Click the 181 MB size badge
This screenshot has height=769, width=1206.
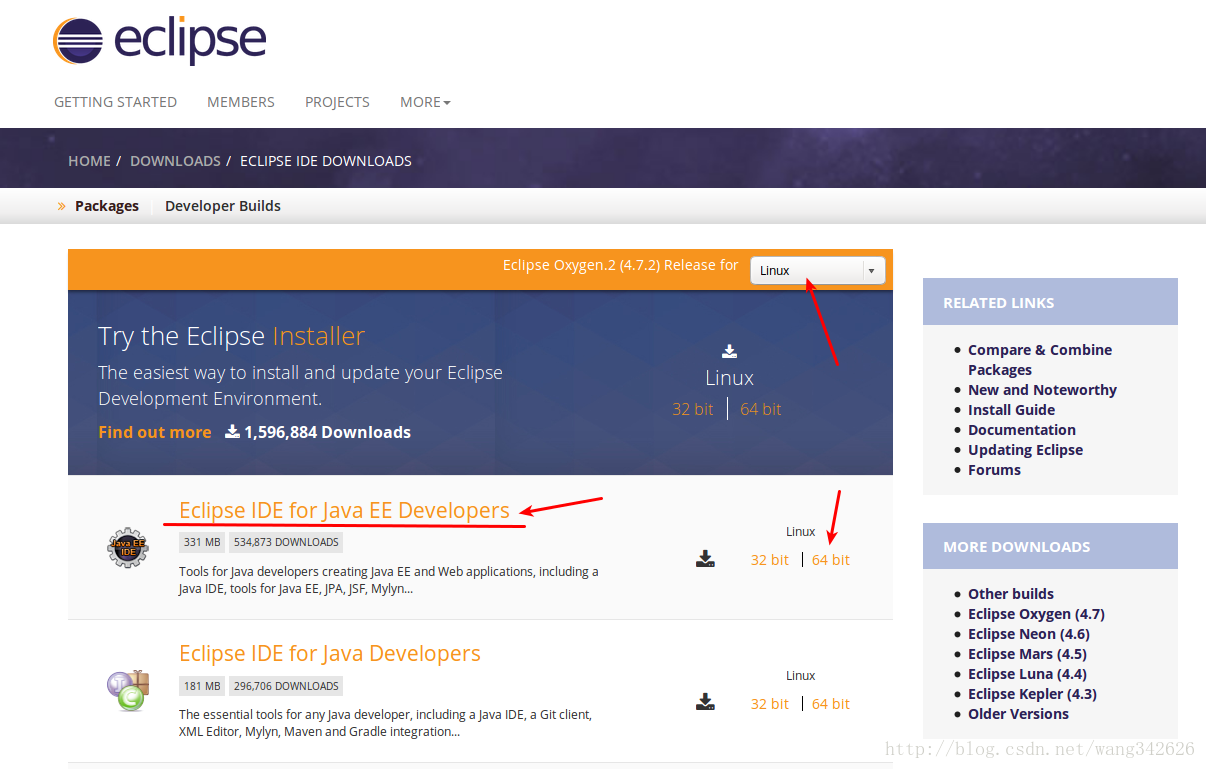tap(202, 686)
